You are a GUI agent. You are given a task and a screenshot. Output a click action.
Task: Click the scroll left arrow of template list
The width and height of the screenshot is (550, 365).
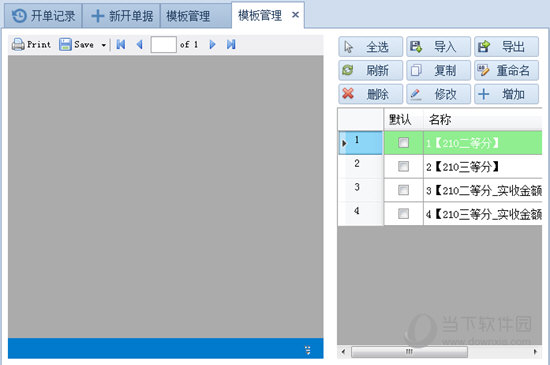(x=343, y=352)
